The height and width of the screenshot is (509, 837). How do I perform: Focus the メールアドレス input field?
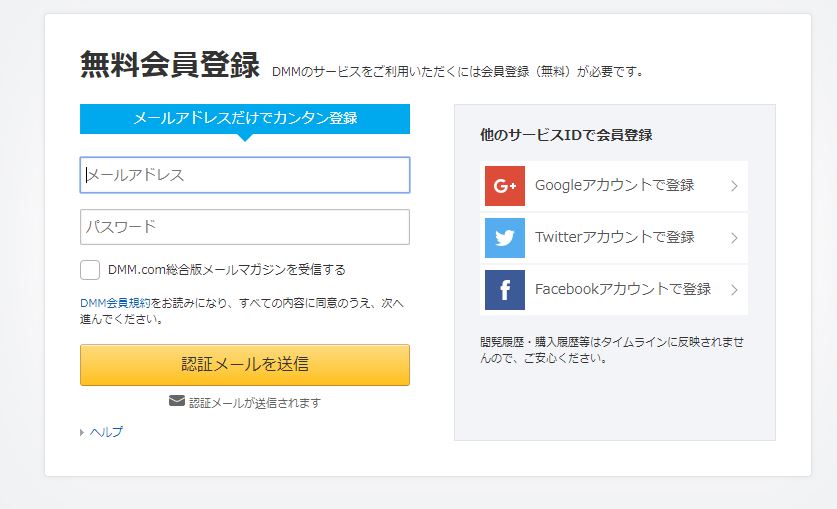point(245,175)
